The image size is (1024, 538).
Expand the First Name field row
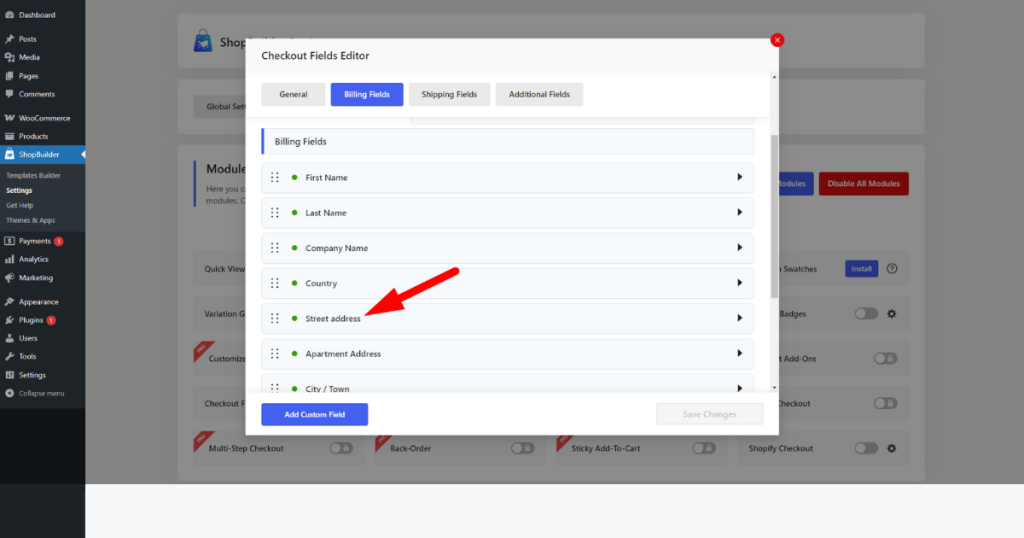(x=740, y=177)
